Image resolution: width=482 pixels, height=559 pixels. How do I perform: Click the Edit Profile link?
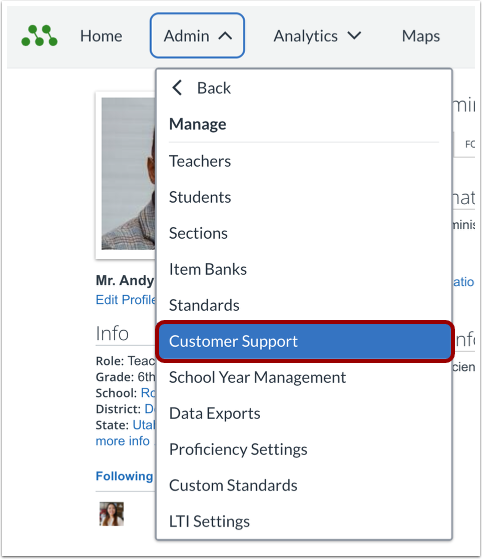coord(126,299)
